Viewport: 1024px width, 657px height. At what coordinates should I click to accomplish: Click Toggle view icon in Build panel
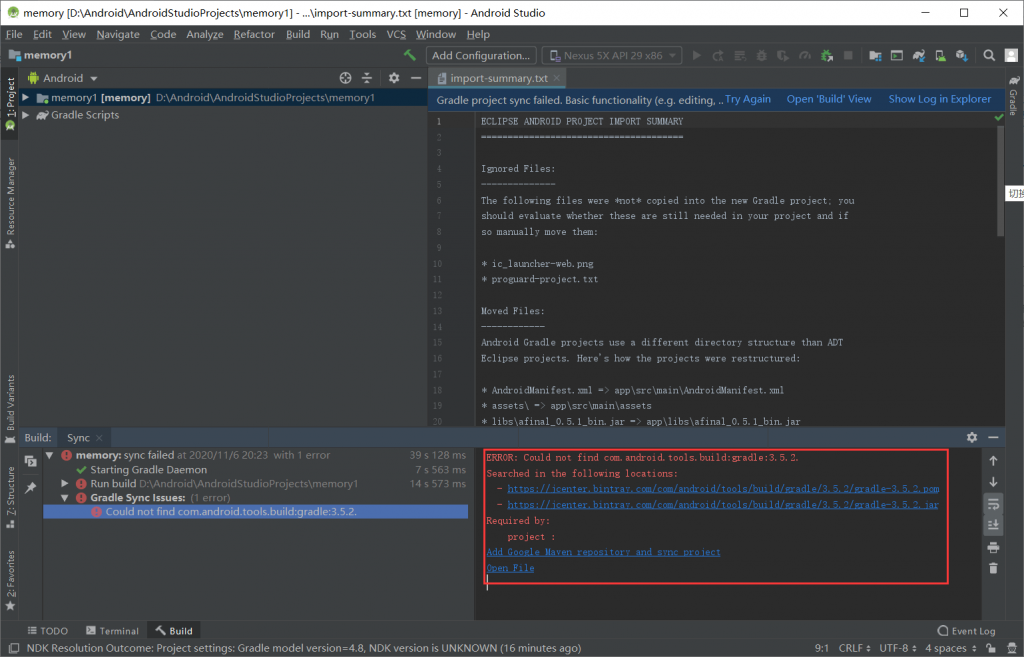(30, 460)
